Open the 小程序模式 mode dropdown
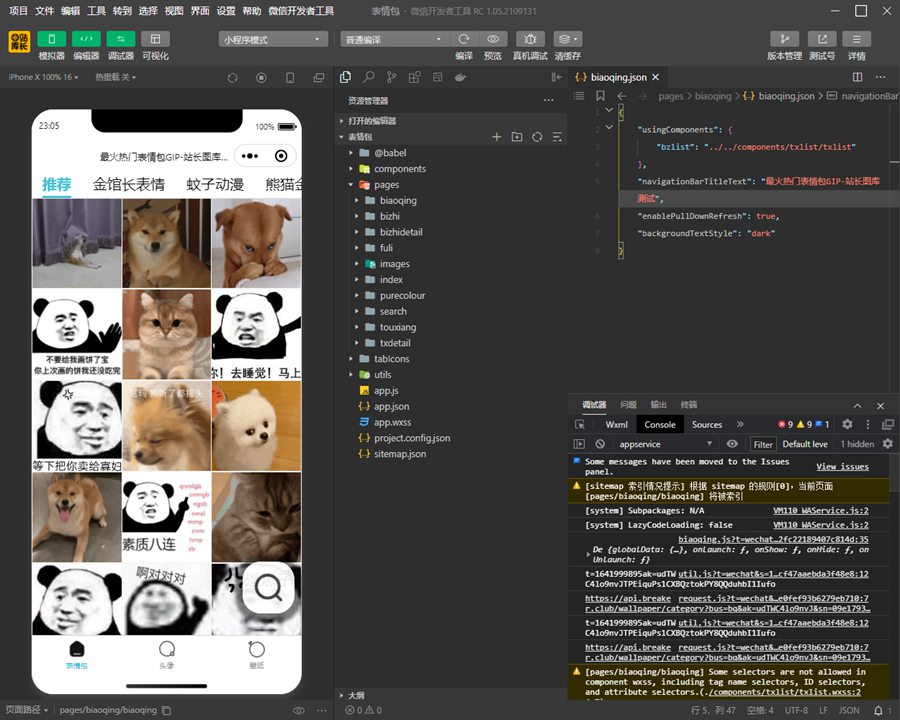Viewport: 900px width, 720px height. [x=273, y=39]
